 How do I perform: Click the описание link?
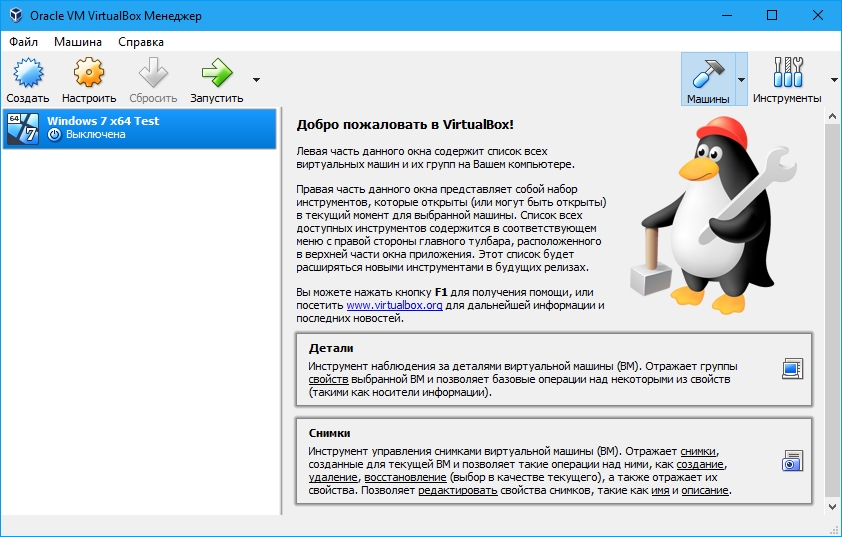pos(705,490)
